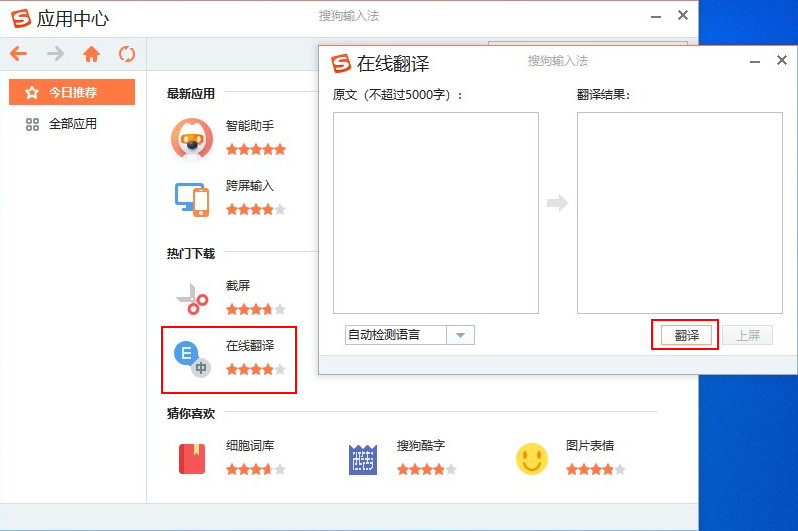Click the gray forward arrow
This screenshot has height=531, width=798.
click(x=55, y=53)
